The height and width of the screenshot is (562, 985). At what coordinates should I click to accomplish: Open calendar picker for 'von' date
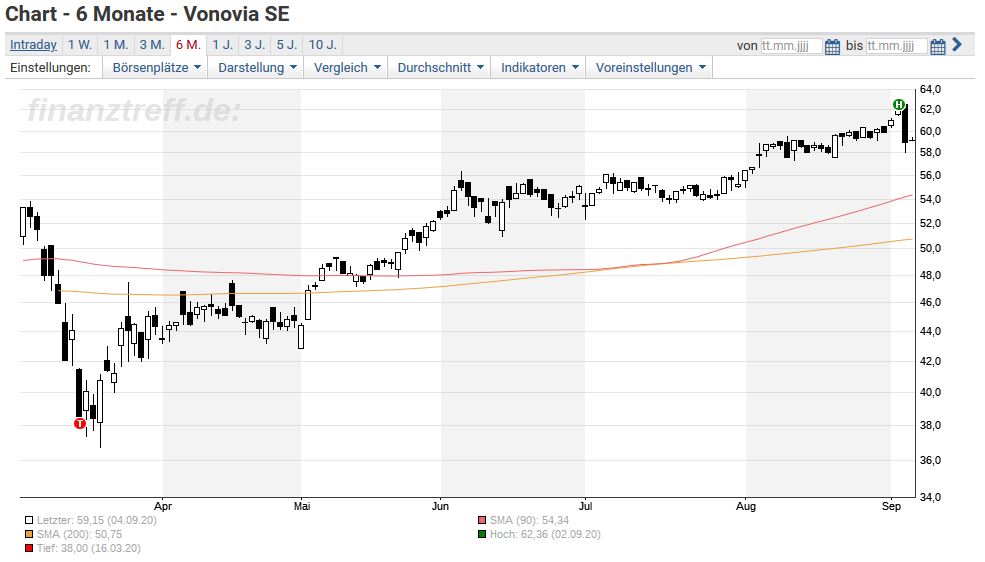pyautogui.click(x=832, y=46)
